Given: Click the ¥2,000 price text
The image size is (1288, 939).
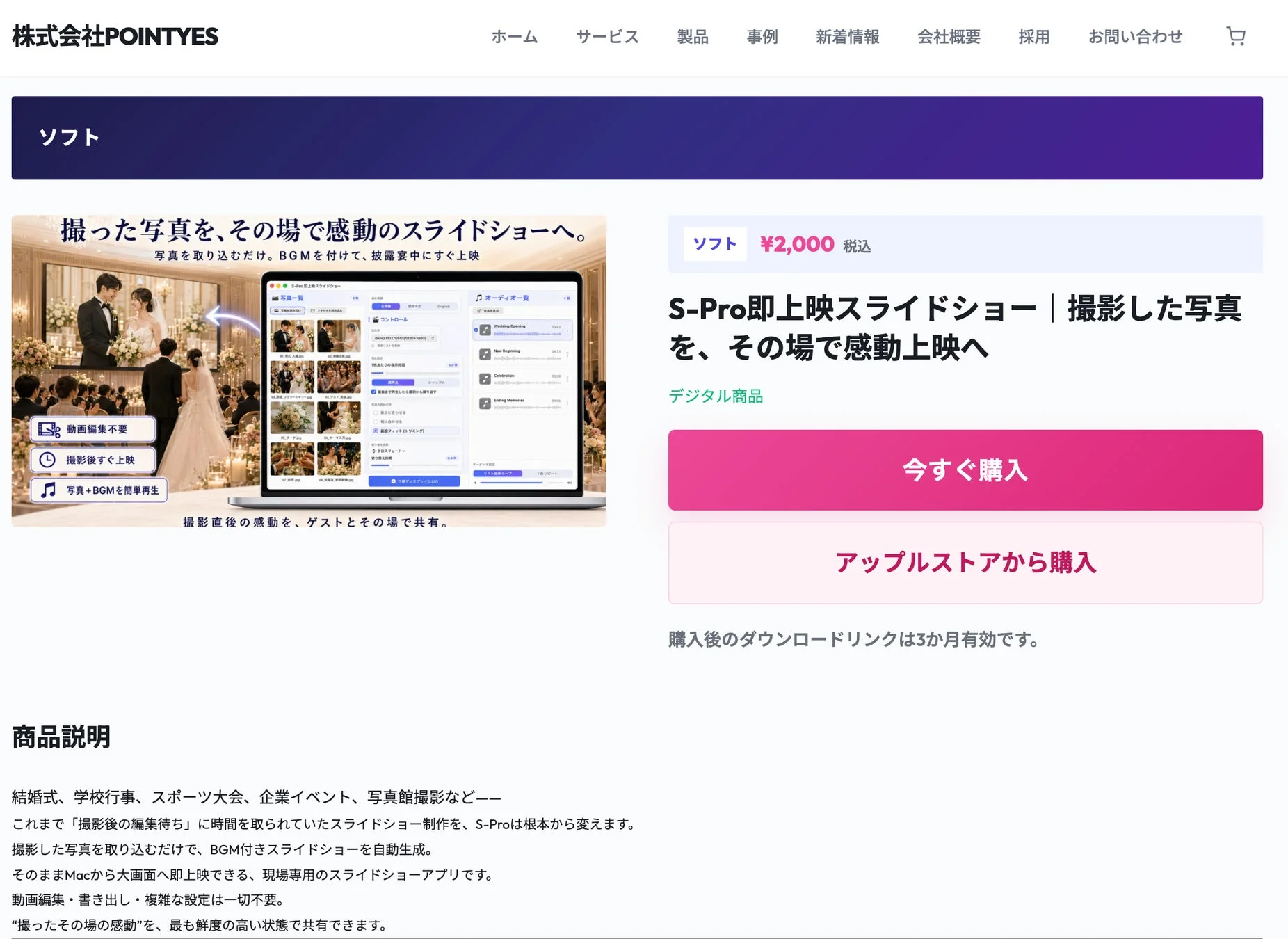Looking at the screenshot, I should (x=797, y=244).
